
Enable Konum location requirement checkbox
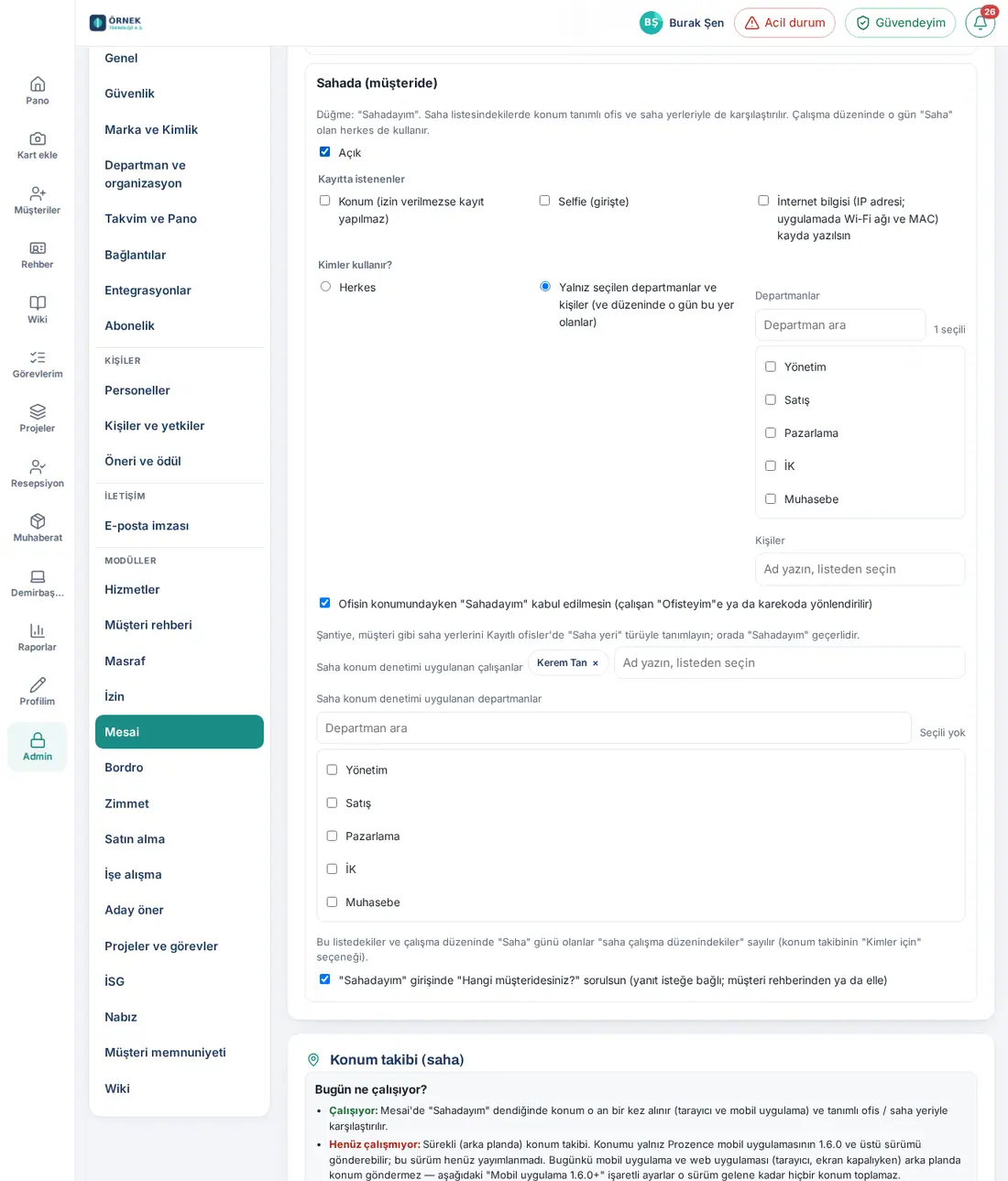pyautogui.click(x=324, y=201)
